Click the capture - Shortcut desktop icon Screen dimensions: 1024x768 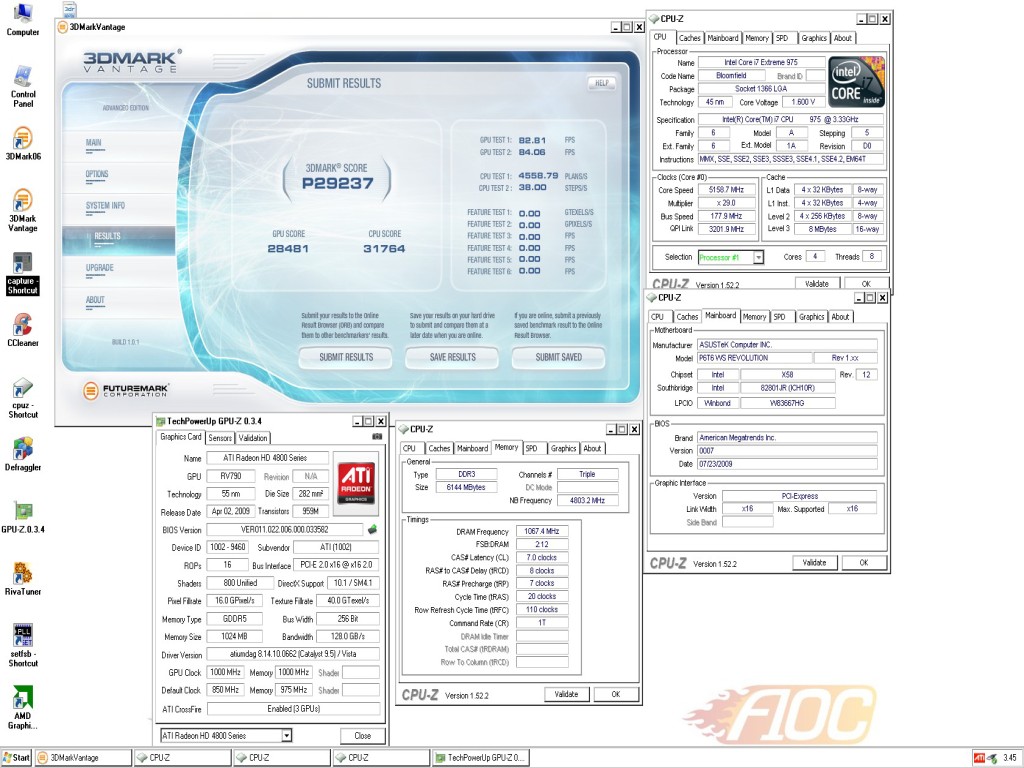tap(23, 274)
